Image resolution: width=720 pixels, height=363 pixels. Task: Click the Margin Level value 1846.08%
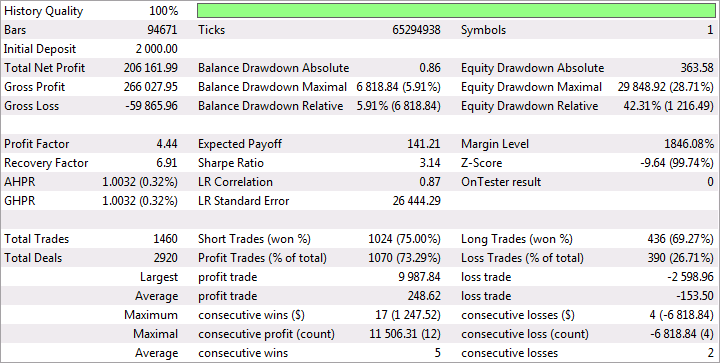point(689,144)
